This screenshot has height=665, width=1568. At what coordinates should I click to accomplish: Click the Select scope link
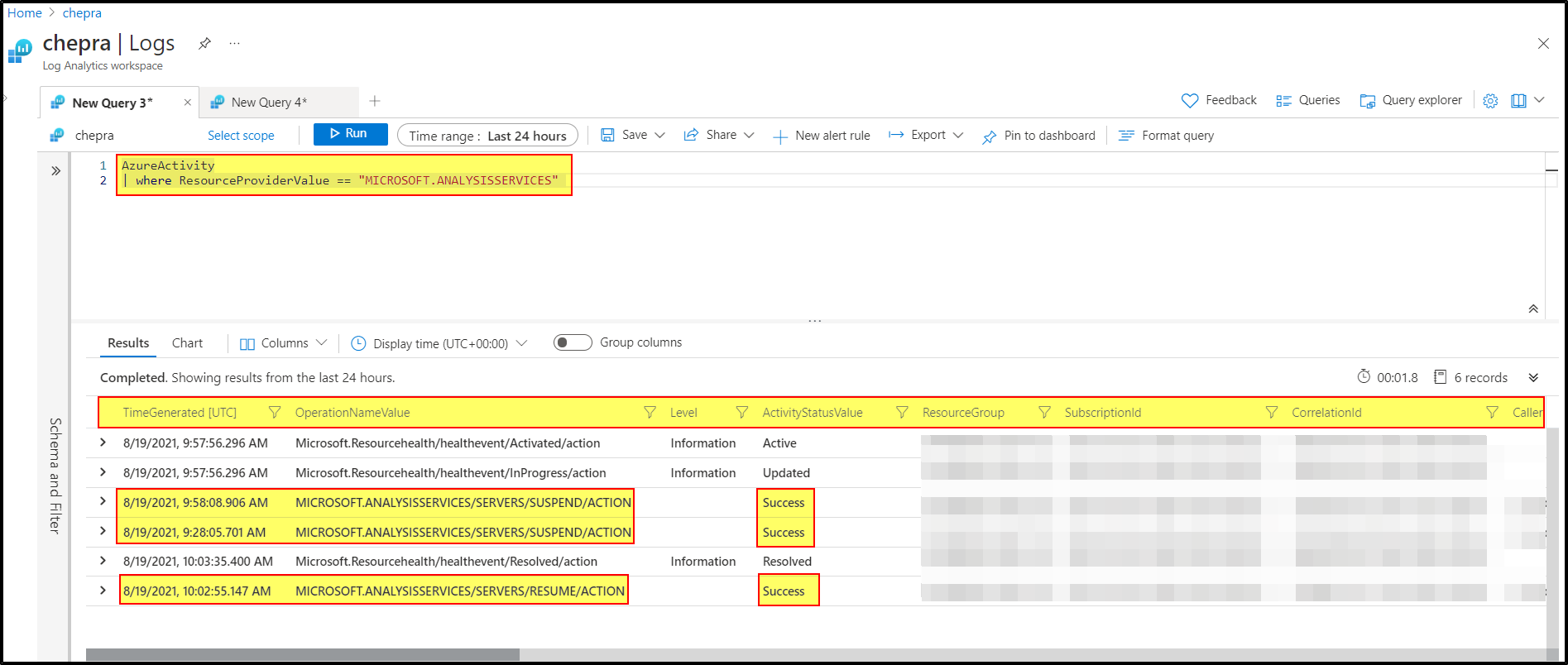tap(241, 136)
